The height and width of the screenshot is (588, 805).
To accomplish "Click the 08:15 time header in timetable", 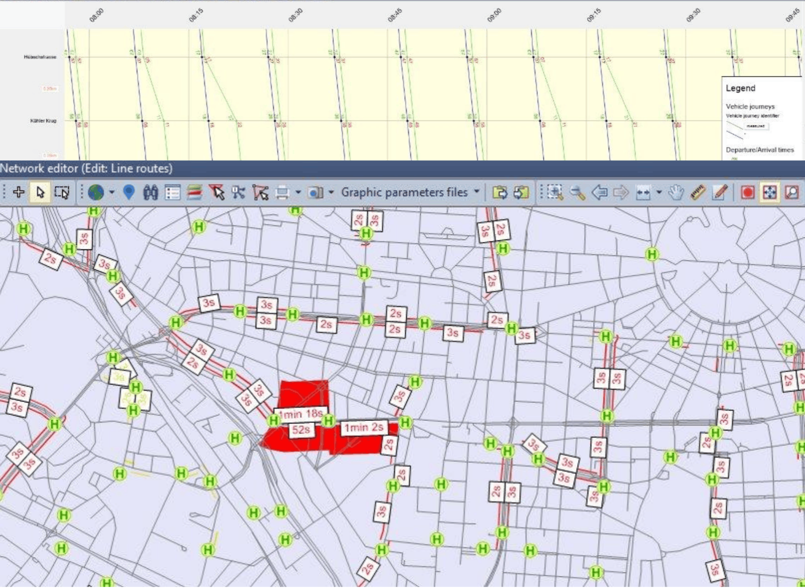I will [x=196, y=15].
